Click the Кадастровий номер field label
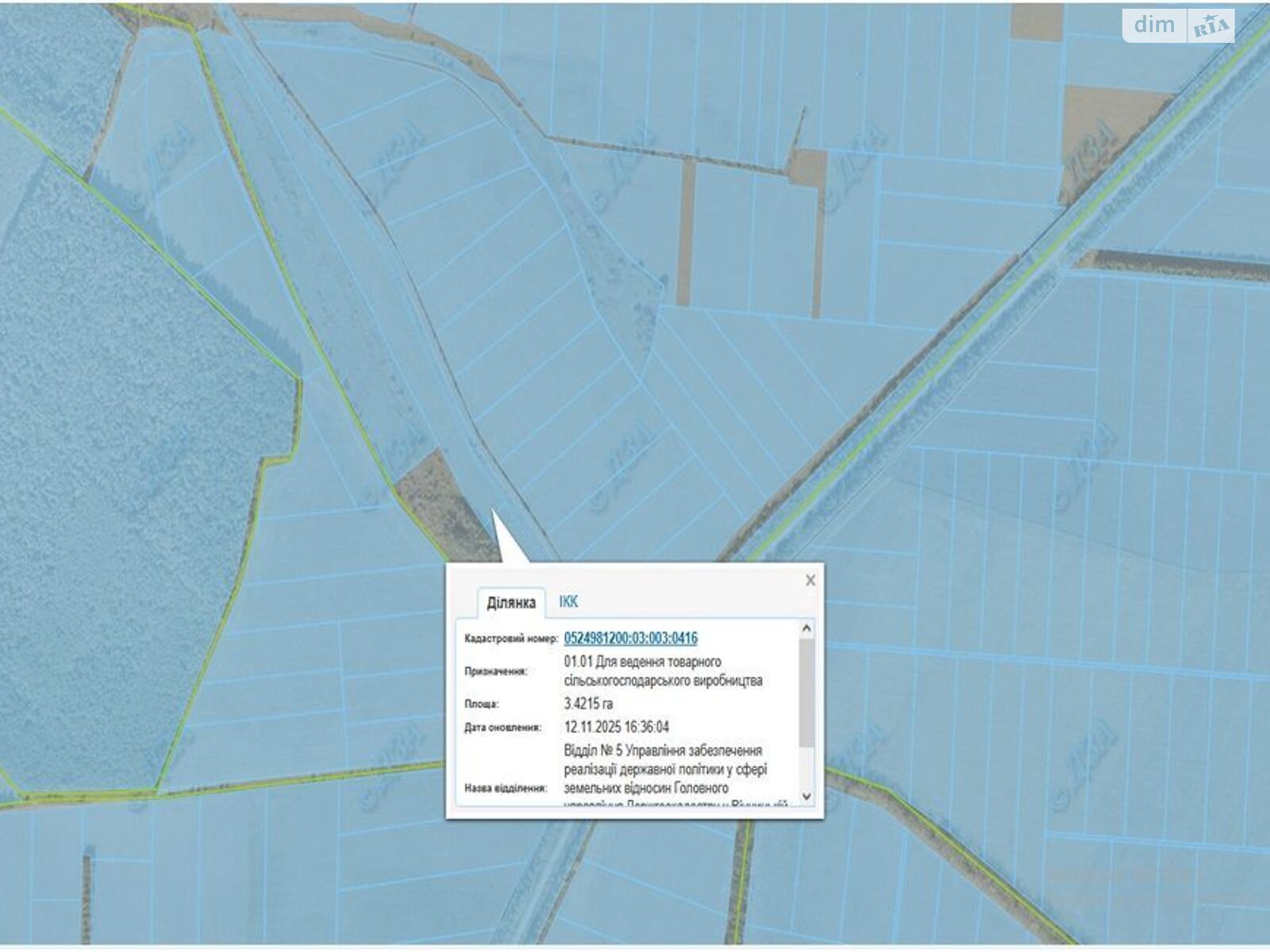This screenshot has width=1270, height=952. [x=510, y=639]
